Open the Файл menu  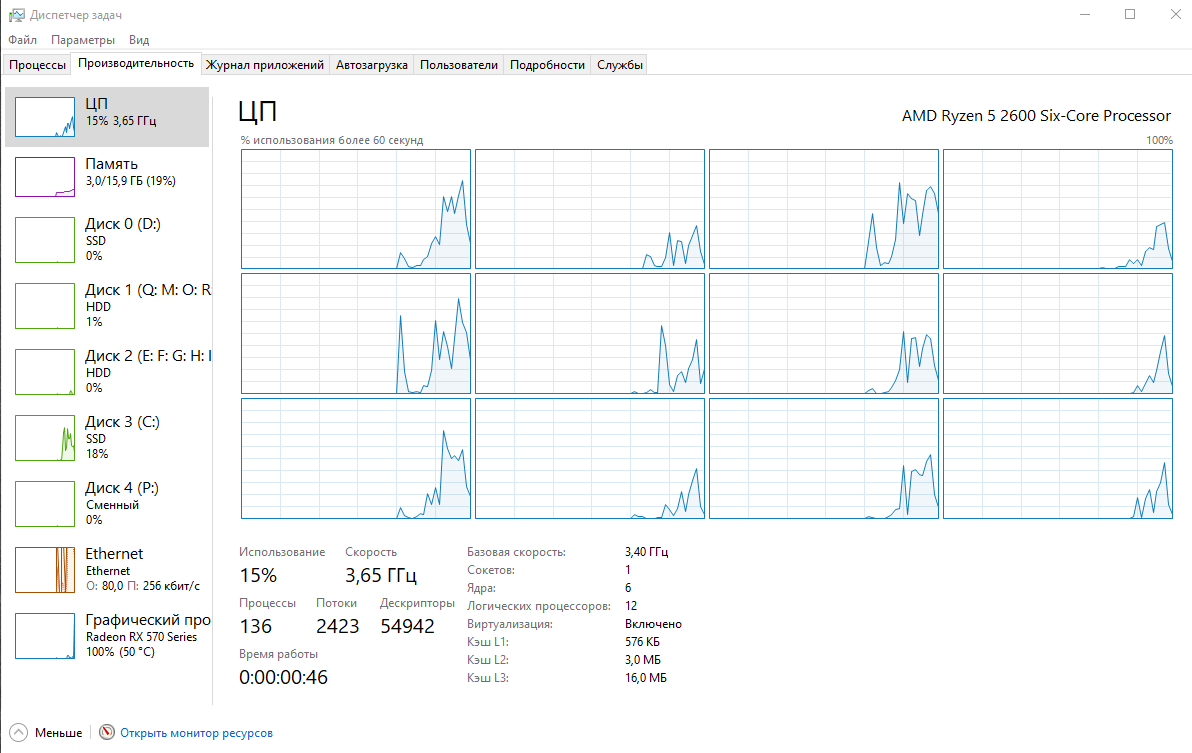[x=23, y=40]
